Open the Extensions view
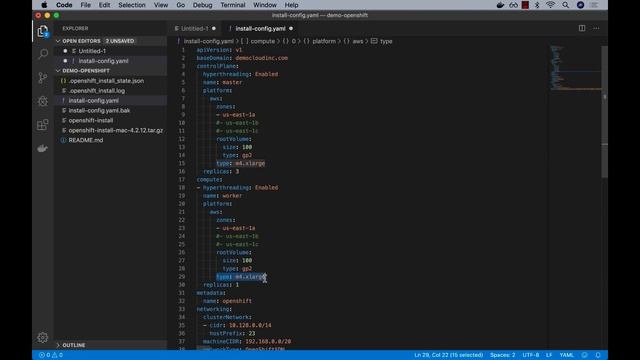 pyautogui.click(x=43, y=124)
